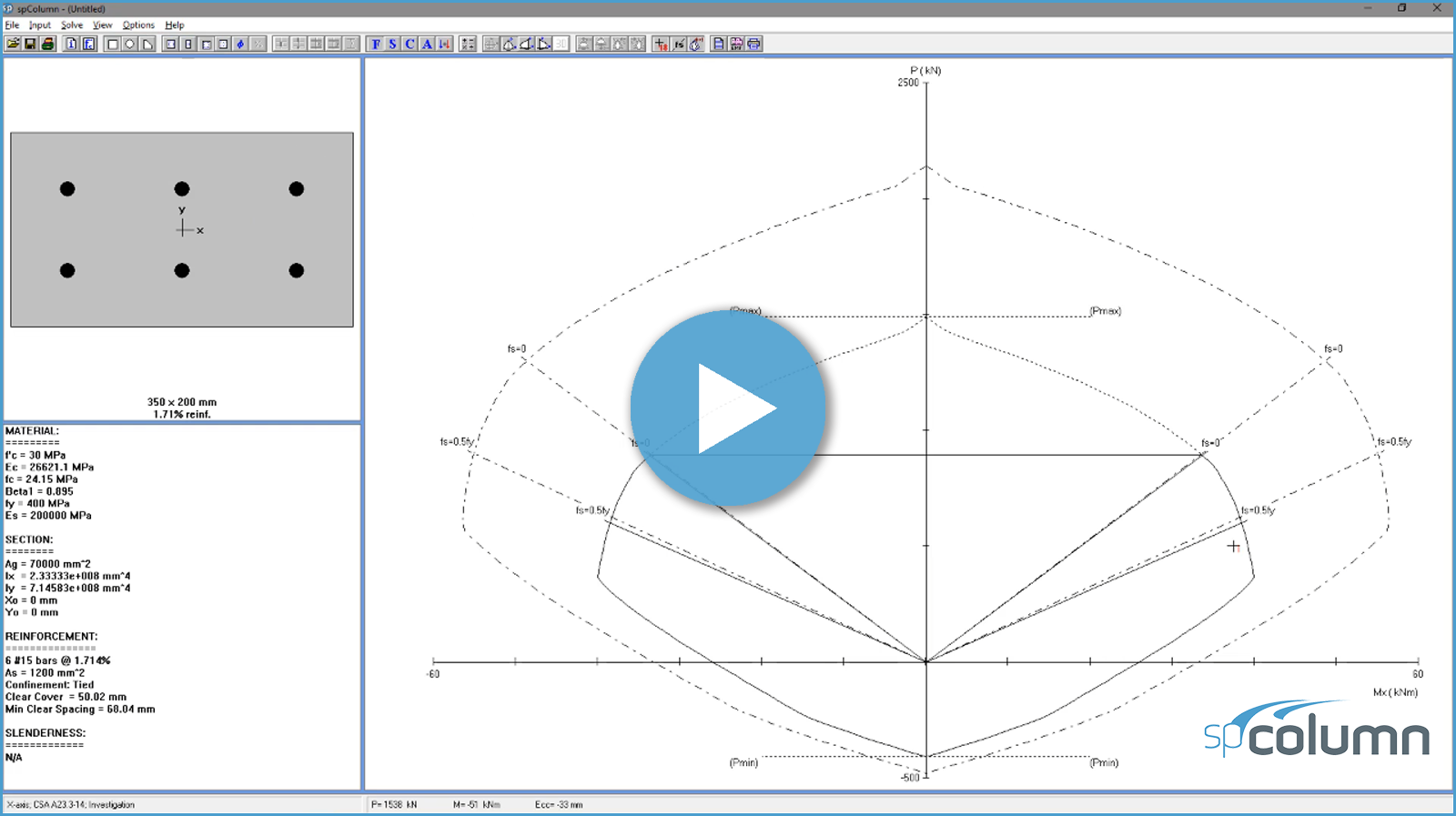This screenshot has height=816, width=1456.
Task: Click the 'Ecc= -33 mm' status bar value
Action: (x=559, y=805)
